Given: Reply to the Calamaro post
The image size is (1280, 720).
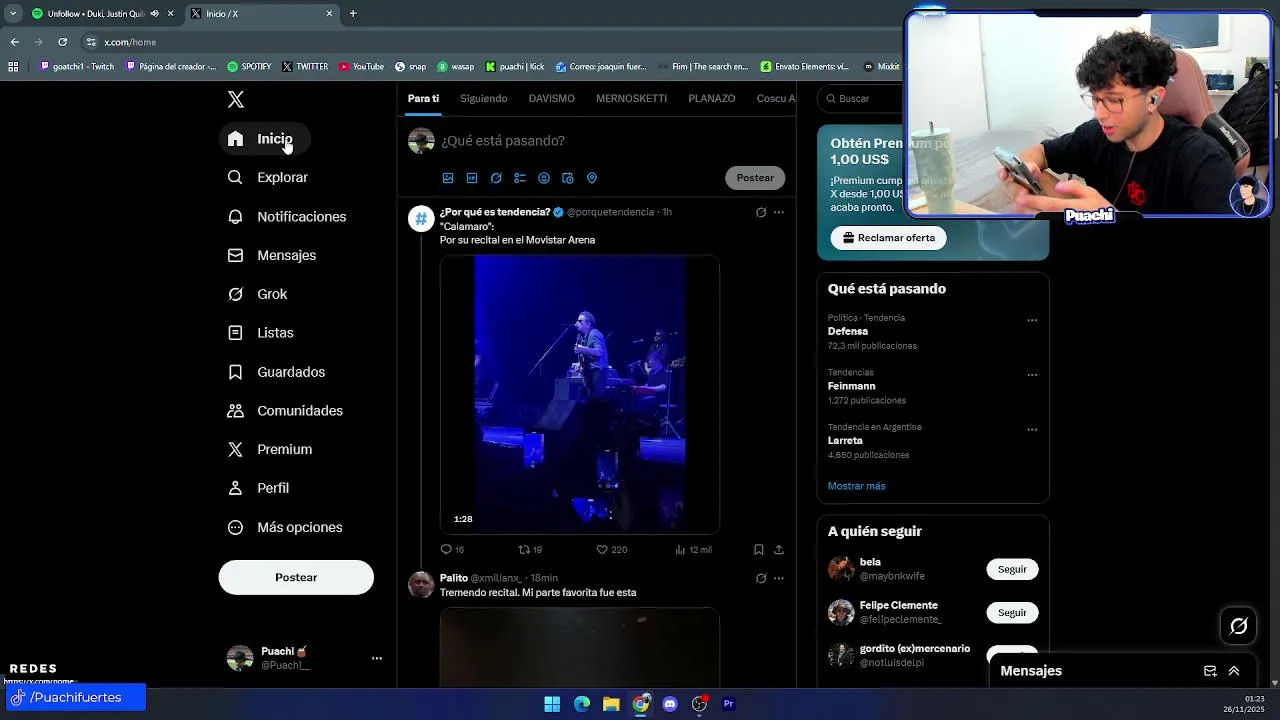Looking at the screenshot, I should pyautogui.click(x=452, y=550).
